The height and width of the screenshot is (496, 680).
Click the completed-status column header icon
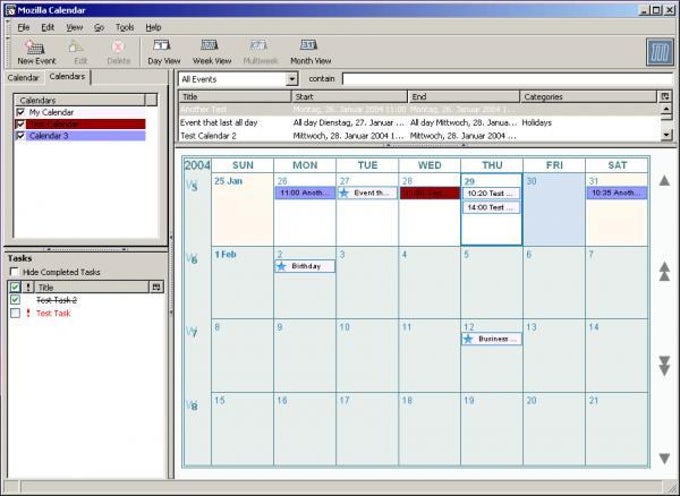tap(15, 287)
